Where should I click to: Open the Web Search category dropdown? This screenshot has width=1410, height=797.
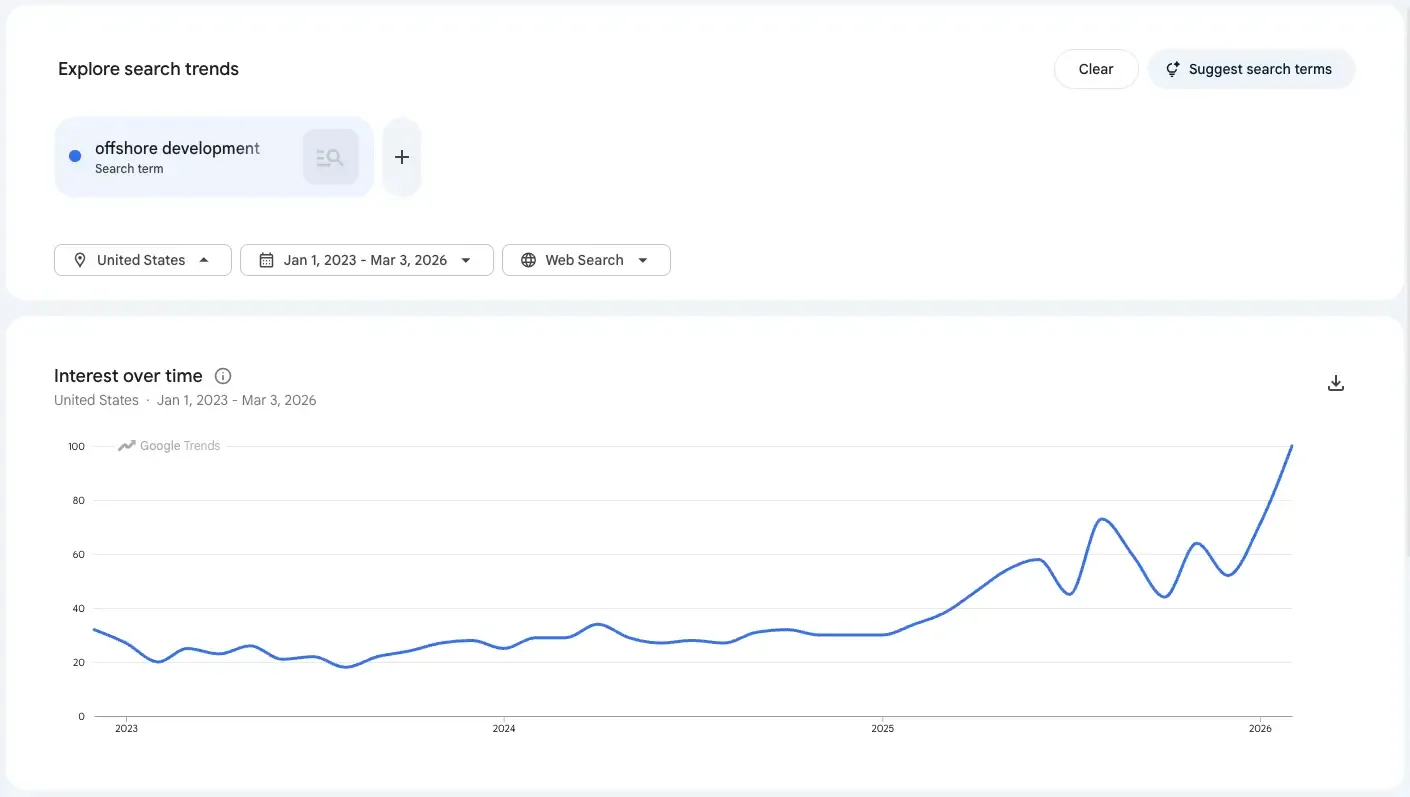[x=586, y=259]
